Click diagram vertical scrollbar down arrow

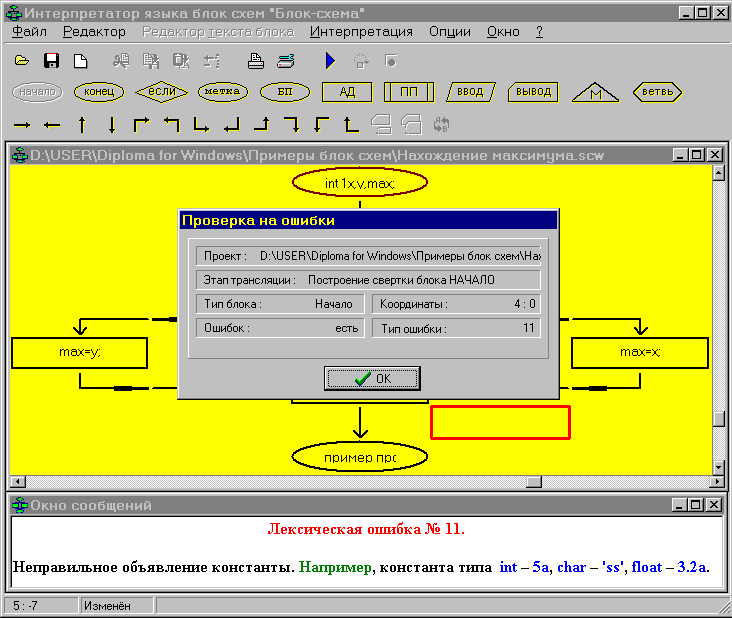click(x=717, y=467)
